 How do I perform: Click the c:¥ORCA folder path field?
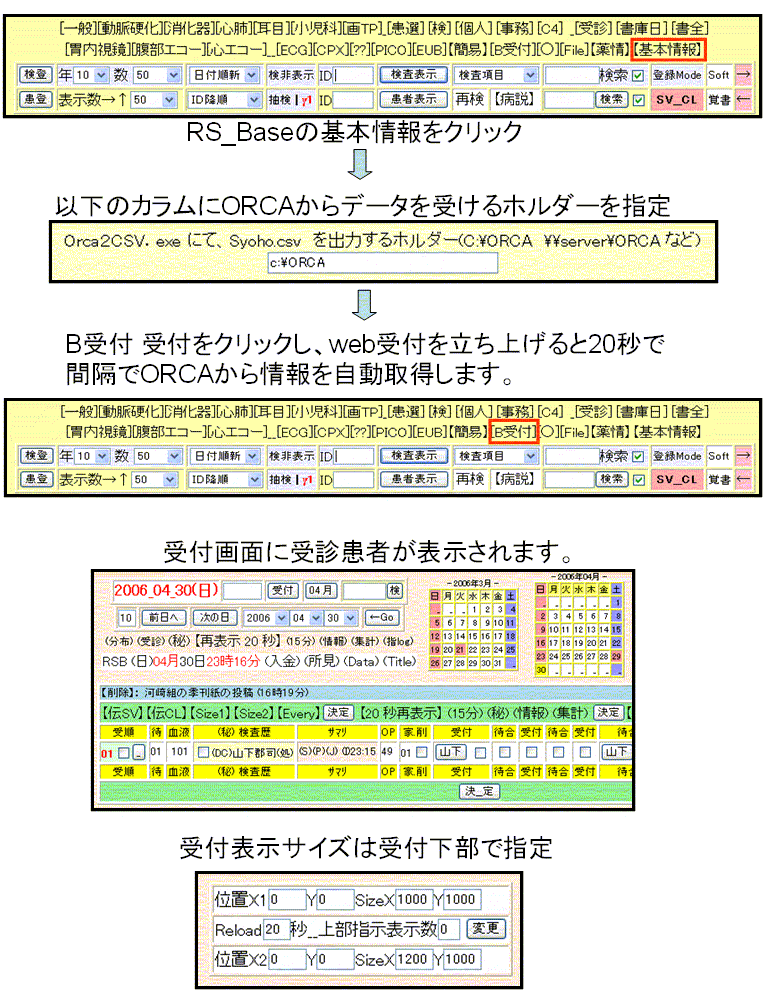(x=383, y=263)
